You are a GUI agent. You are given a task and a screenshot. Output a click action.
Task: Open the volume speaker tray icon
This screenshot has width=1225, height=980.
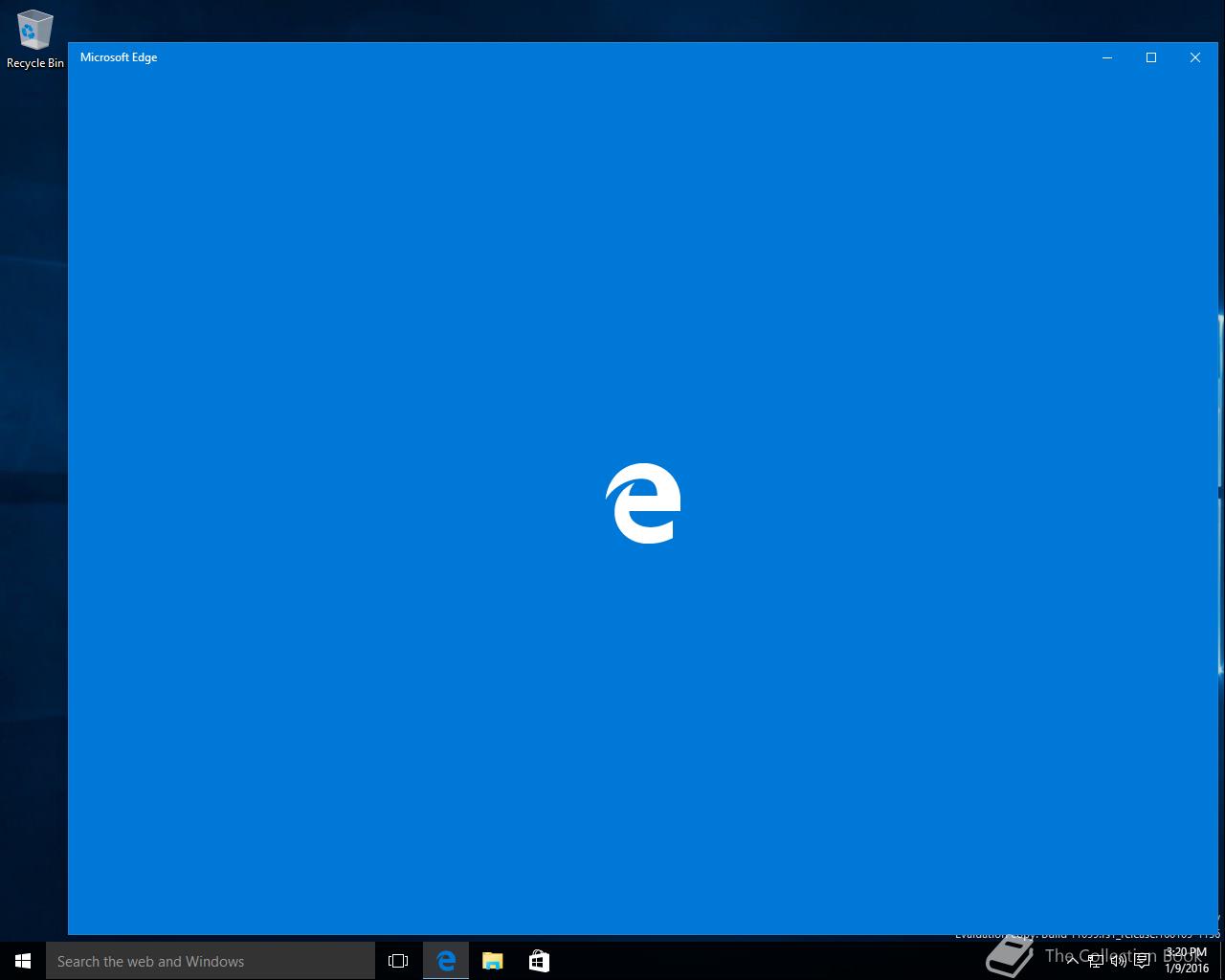click(x=1119, y=961)
